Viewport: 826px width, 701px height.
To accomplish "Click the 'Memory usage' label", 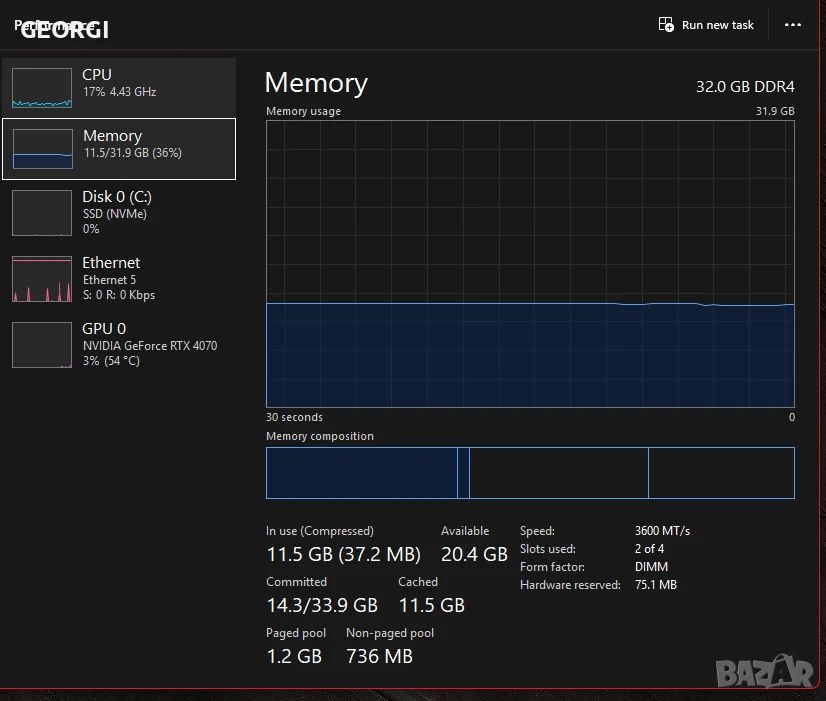I will click(x=303, y=111).
